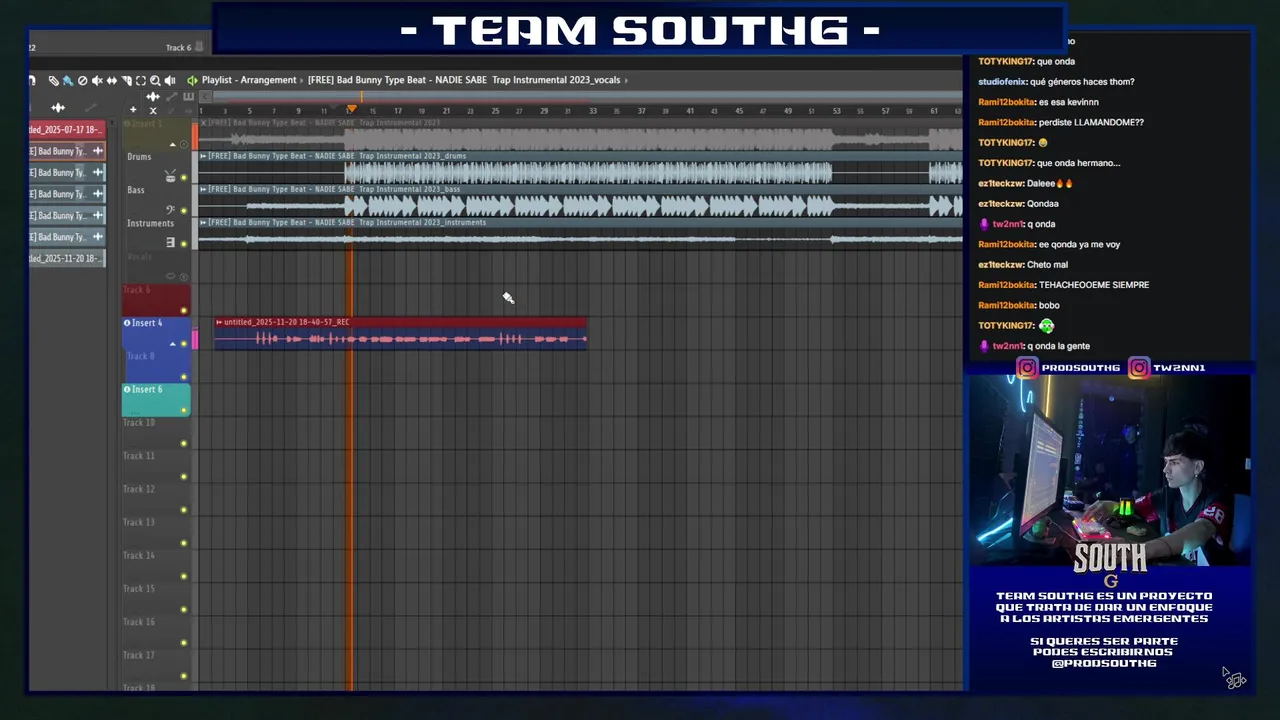
Task: Click the instrument icon on Instruments track
Action: coord(170,243)
